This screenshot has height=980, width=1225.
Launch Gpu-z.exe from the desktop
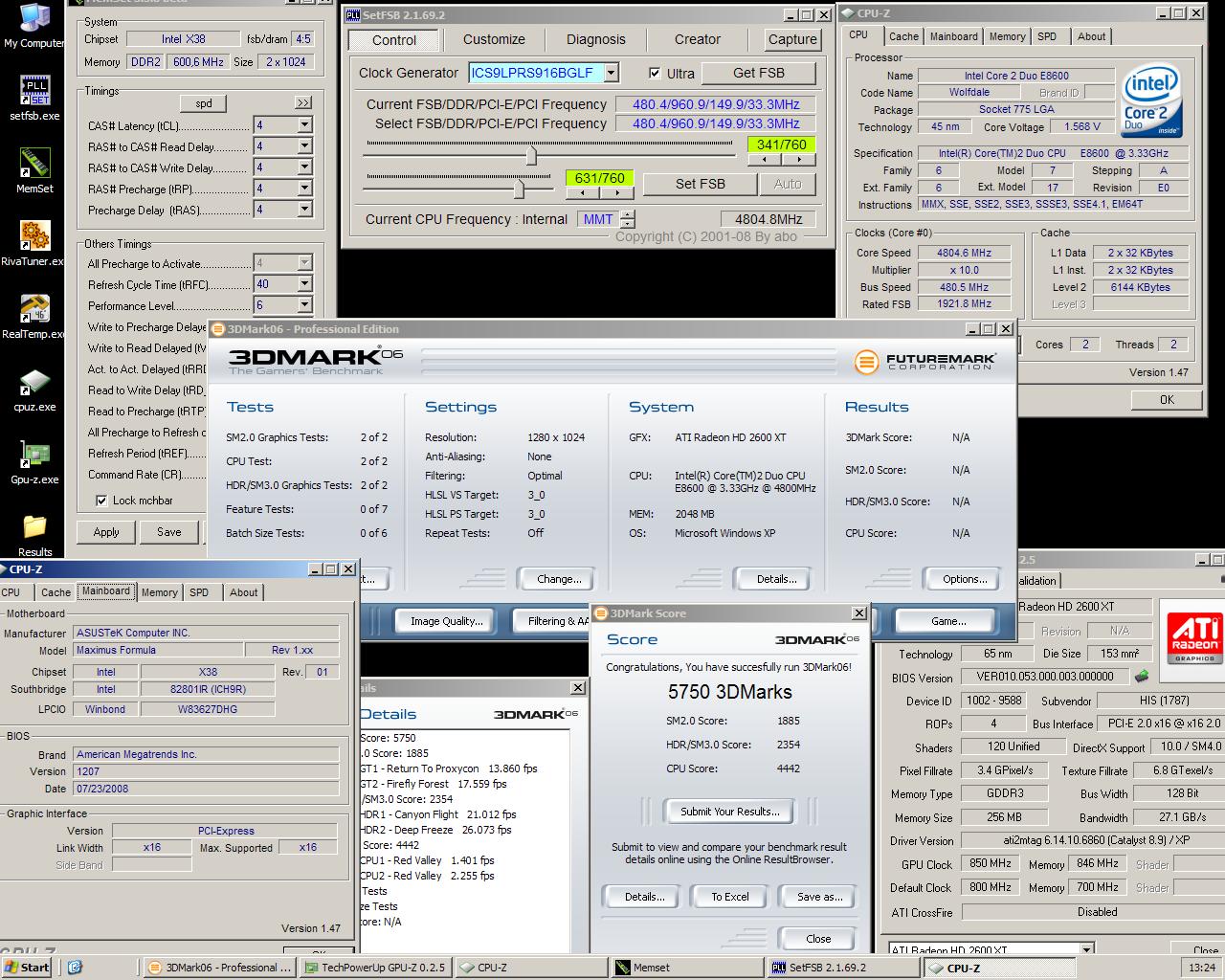[34, 461]
